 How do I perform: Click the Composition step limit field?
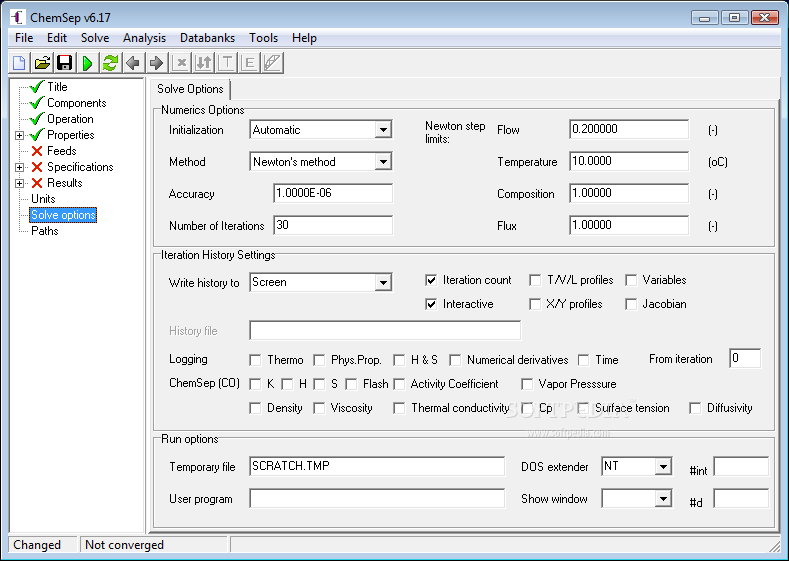click(629, 193)
